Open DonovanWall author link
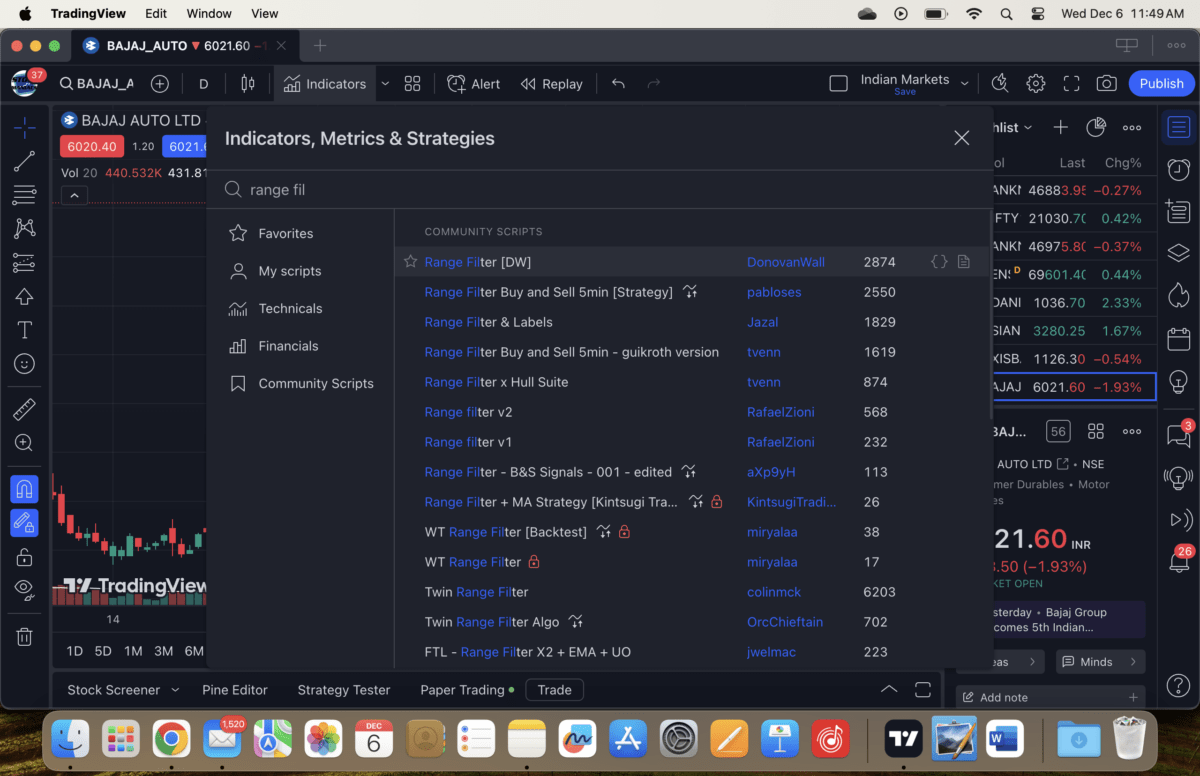This screenshot has height=776, width=1200. click(785, 262)
